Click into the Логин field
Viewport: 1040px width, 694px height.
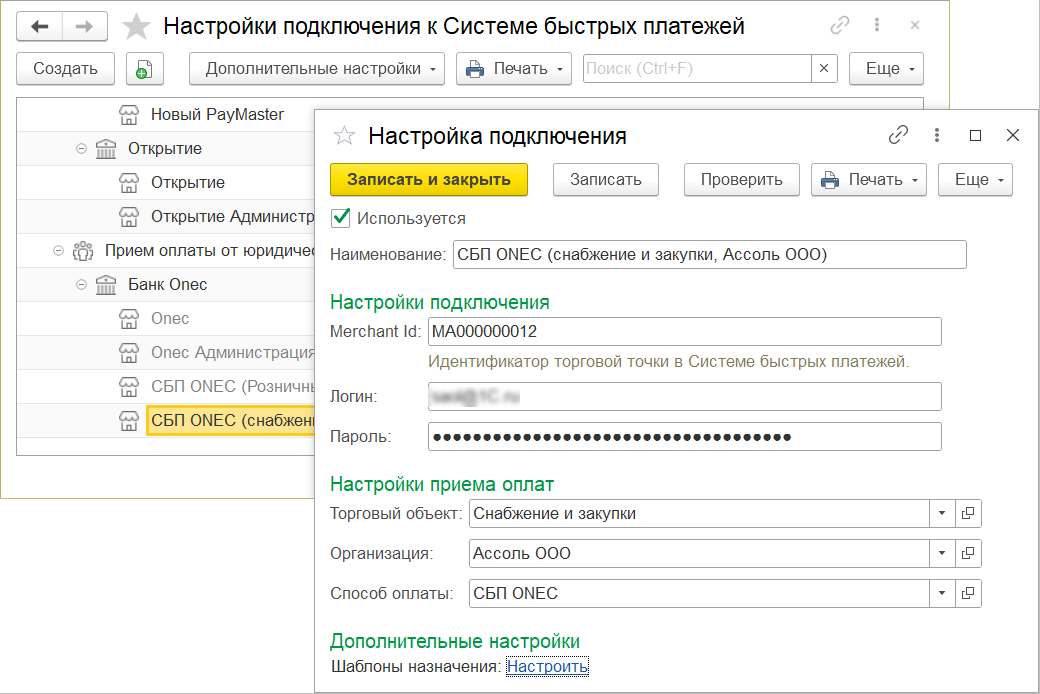(684, 397)
